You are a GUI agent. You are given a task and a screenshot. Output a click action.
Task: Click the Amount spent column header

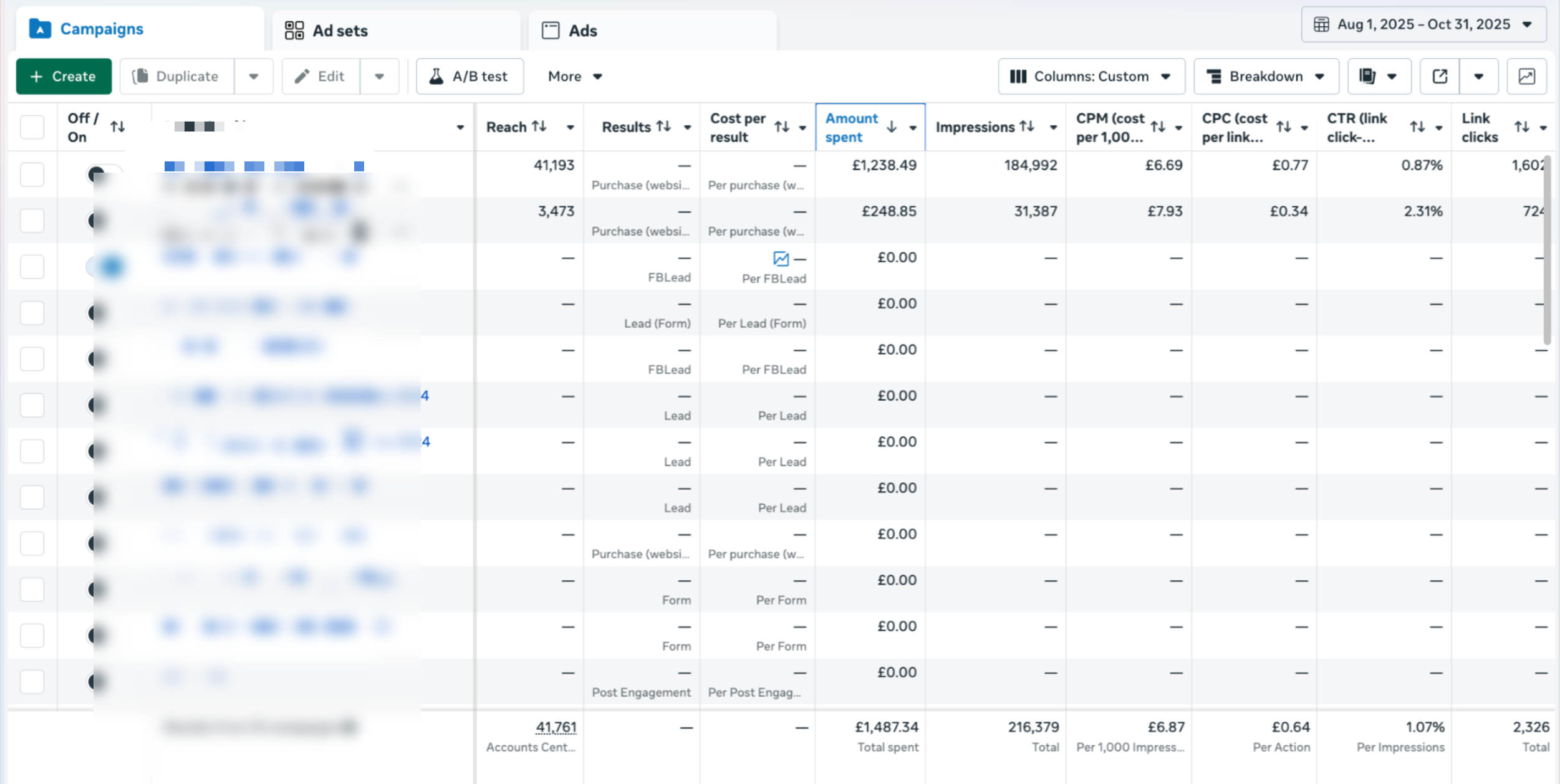tap(870, 127)
